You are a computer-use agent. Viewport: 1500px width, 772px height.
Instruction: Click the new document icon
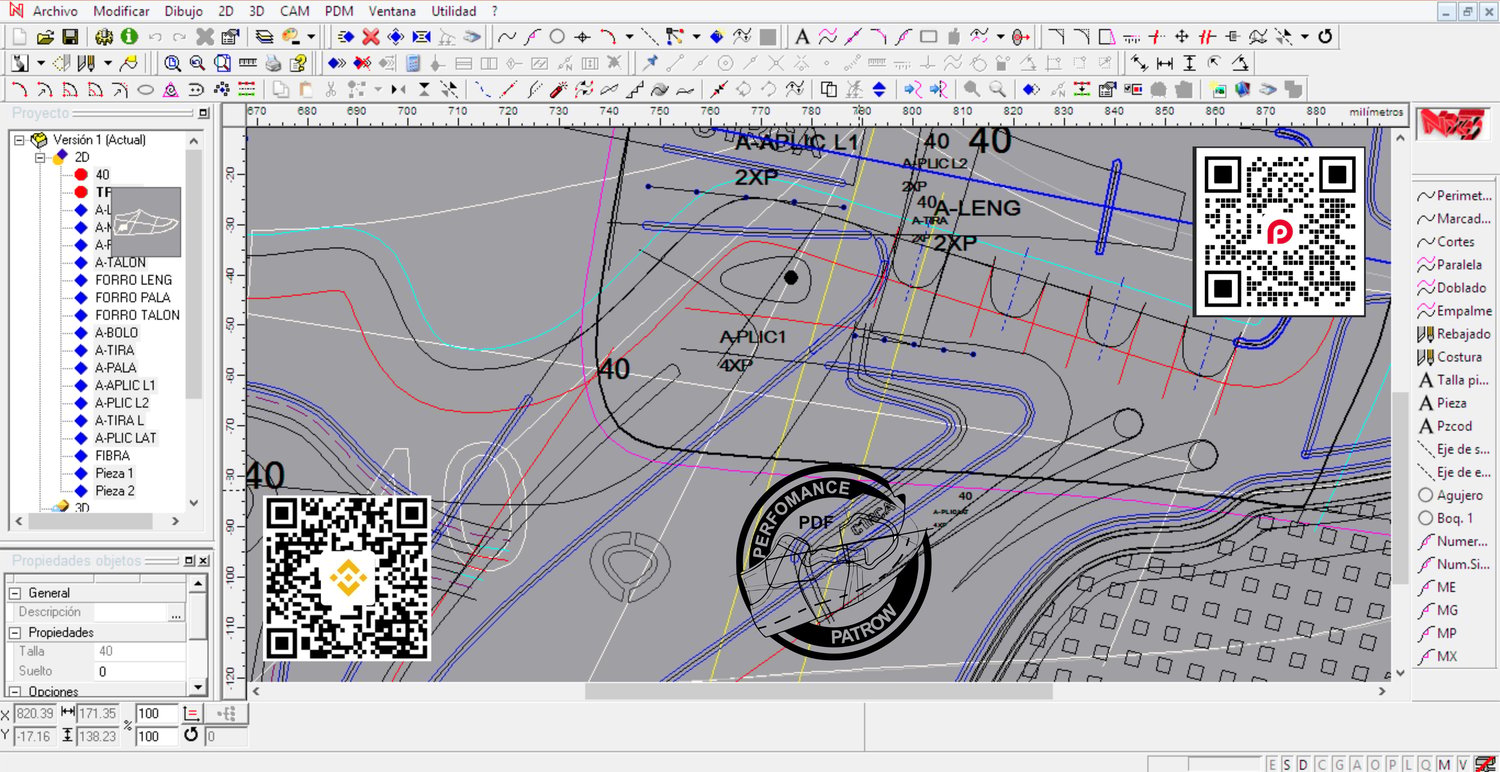tap(20, 37)
